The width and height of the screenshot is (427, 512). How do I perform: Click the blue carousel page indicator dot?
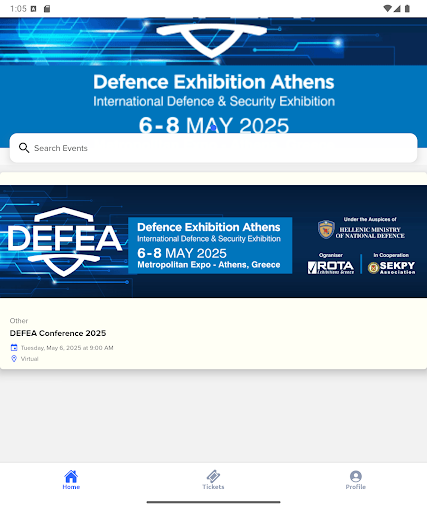(x=213, y=128)
